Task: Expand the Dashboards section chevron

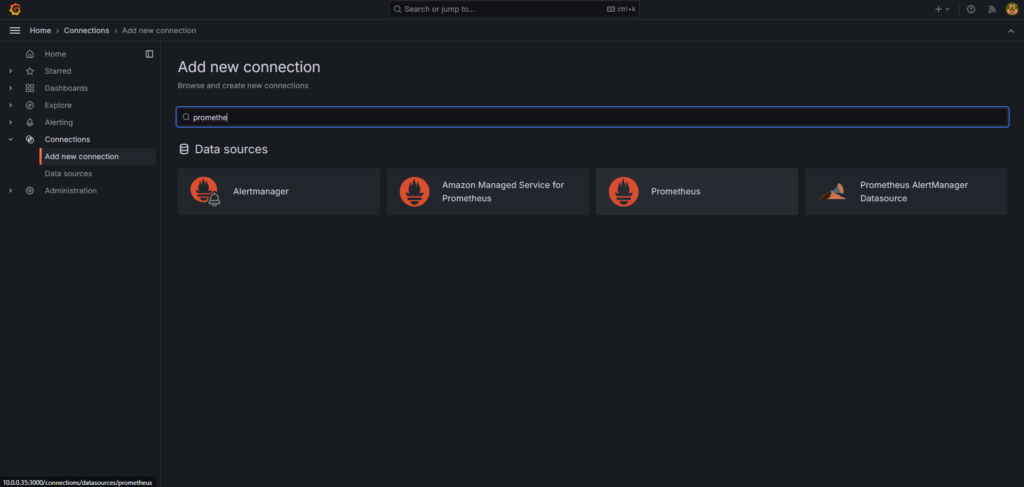Action: [10, 88]
